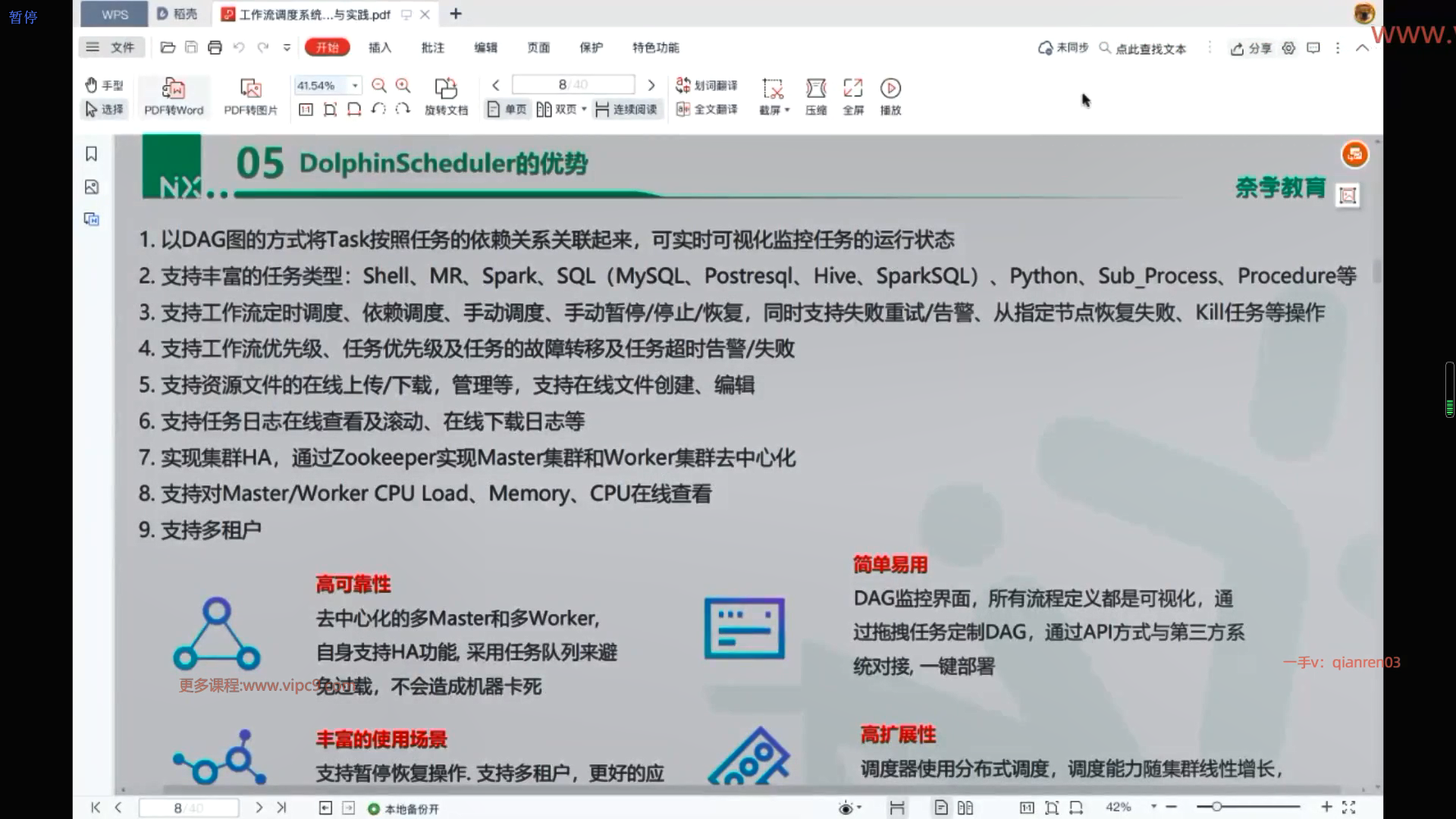Screen dimensions: 1456x819
Task: Expand the 截屏 screenshot dropdown
Action: click(x=787, y=110)
